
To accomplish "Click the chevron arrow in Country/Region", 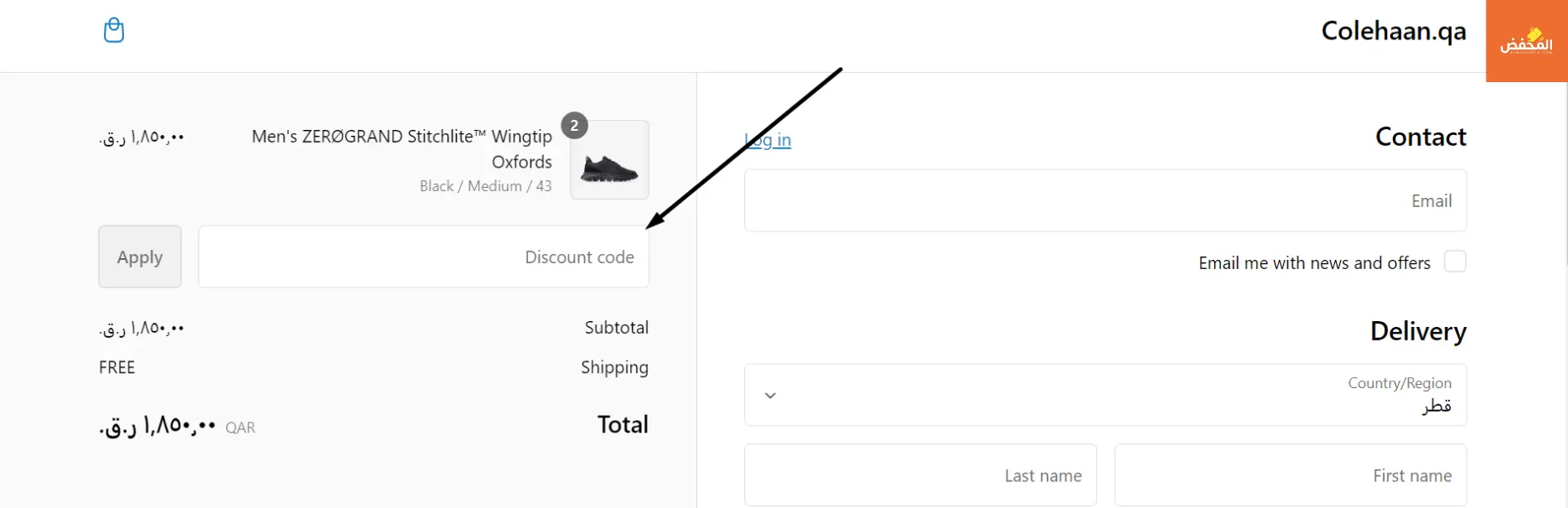I will point(770,395).
